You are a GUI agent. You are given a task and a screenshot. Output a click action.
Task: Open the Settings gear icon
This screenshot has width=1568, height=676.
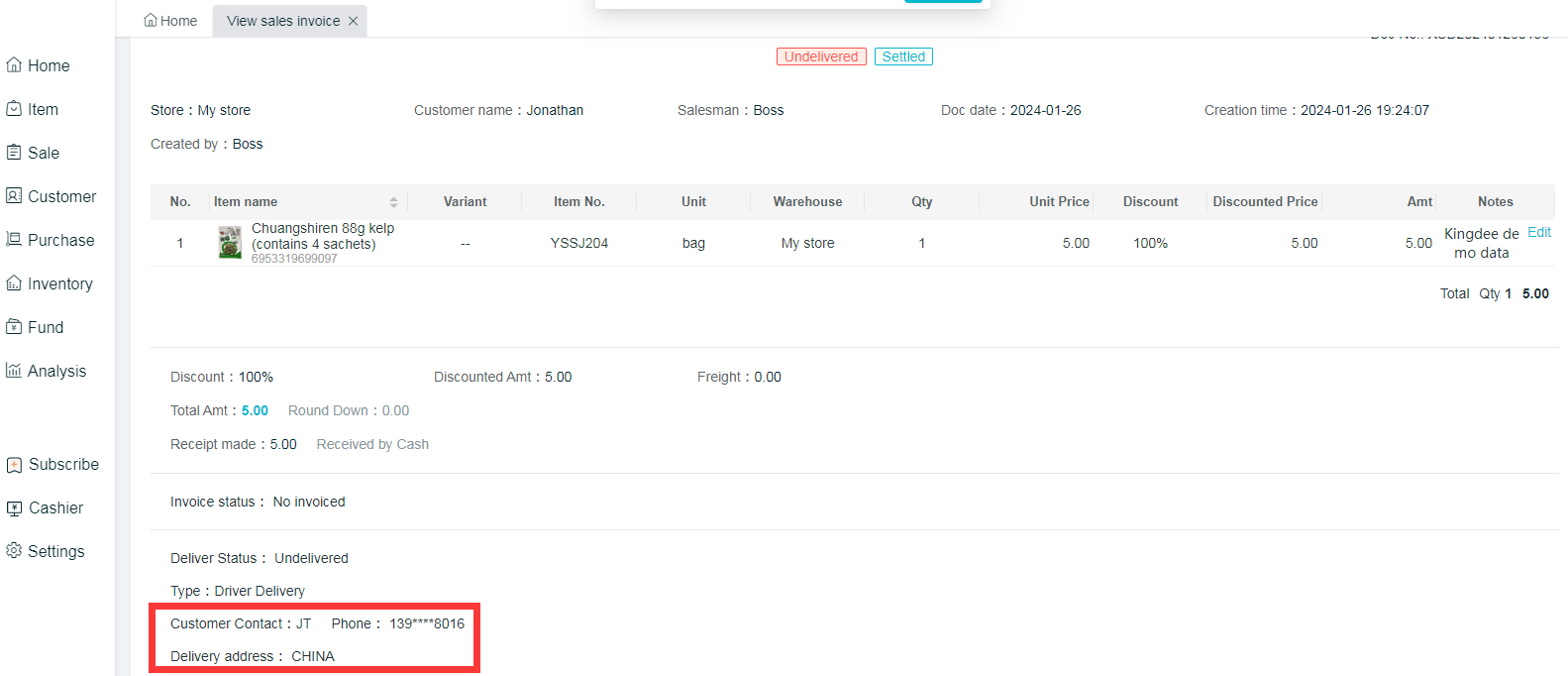tap(14, 551)
